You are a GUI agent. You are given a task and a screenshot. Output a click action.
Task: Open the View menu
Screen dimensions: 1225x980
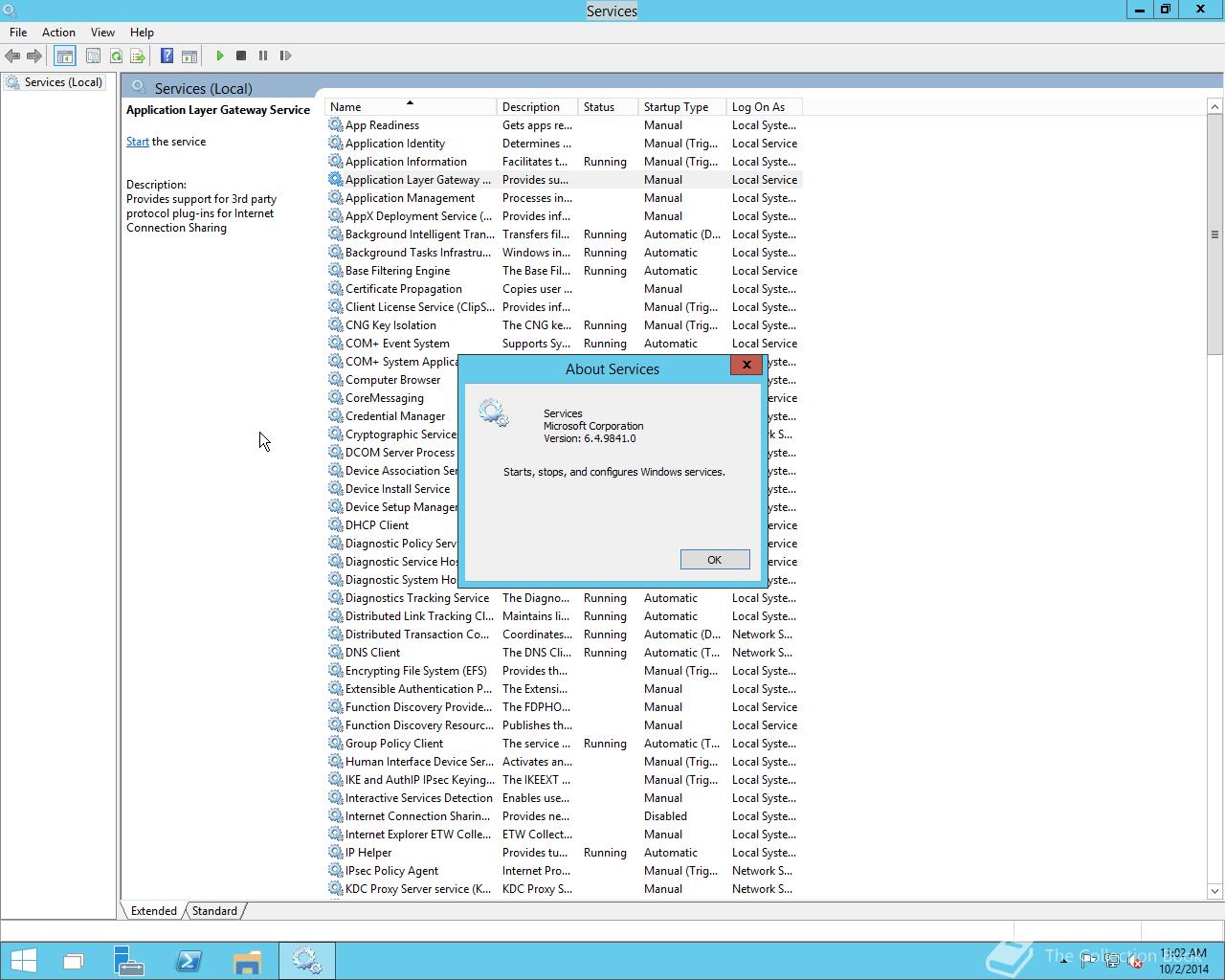(x=102, y=32)
